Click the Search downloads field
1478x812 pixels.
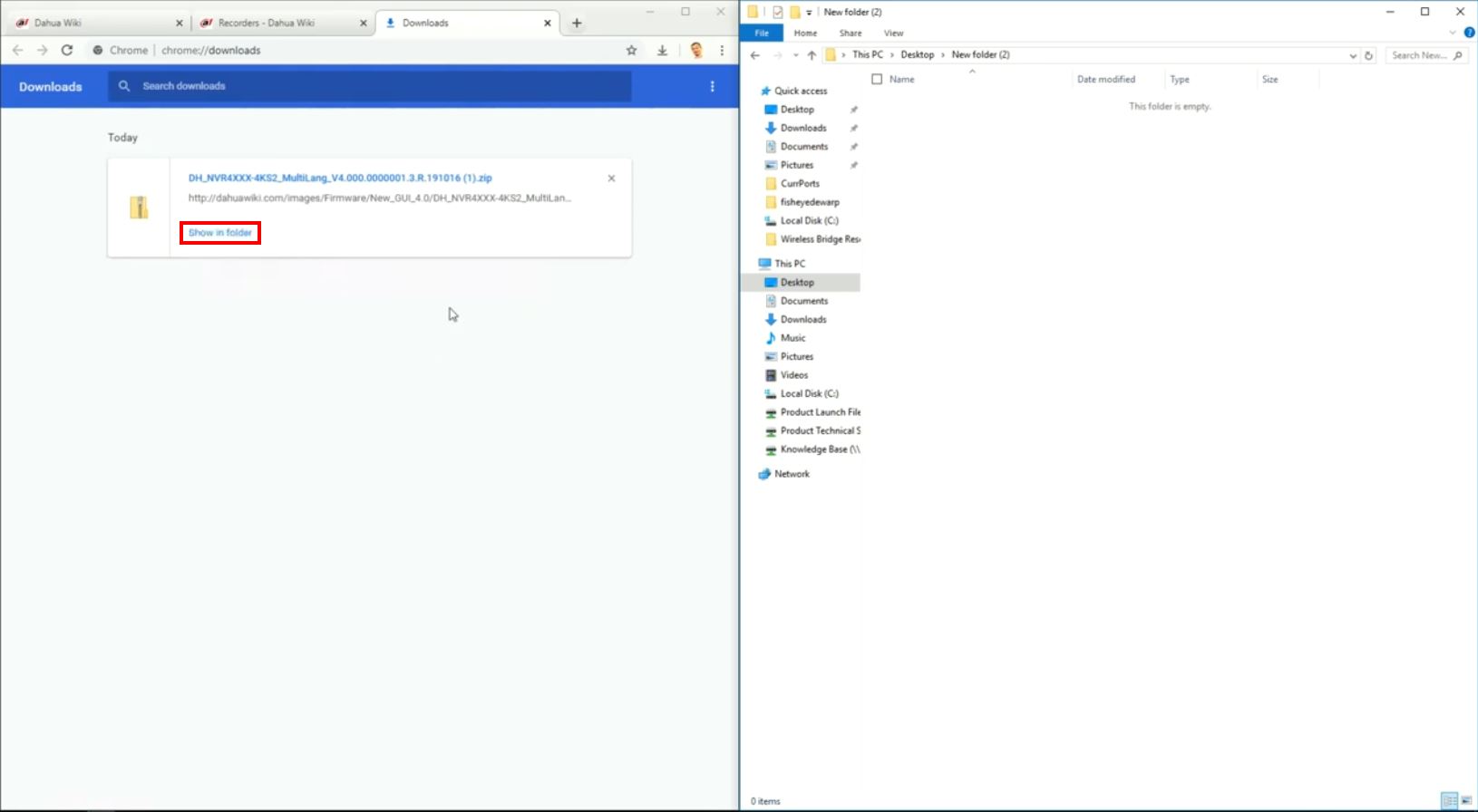[370, 86]
